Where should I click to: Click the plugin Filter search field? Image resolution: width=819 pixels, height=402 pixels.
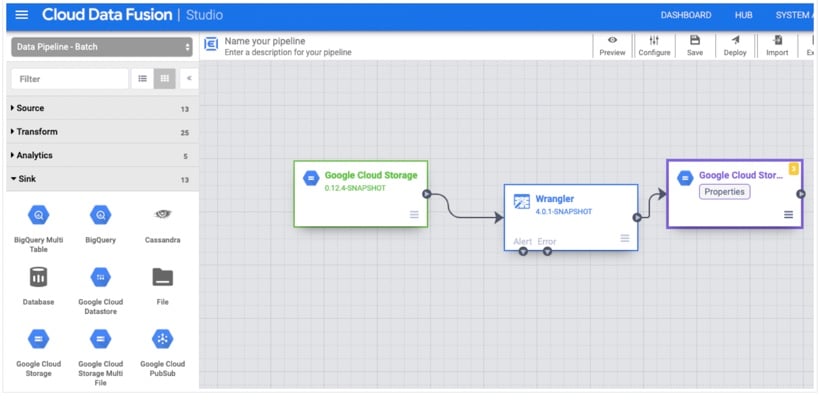click(70, 78)
